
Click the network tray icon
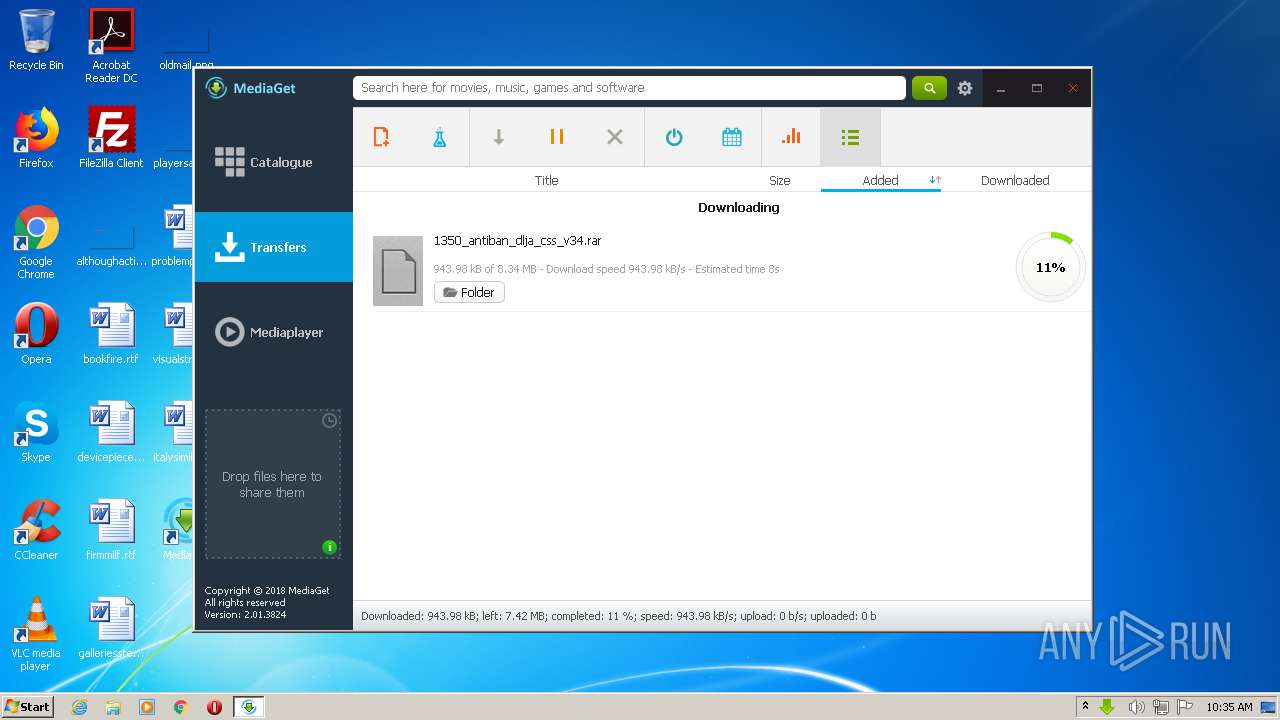click(x=1161, y=707)
